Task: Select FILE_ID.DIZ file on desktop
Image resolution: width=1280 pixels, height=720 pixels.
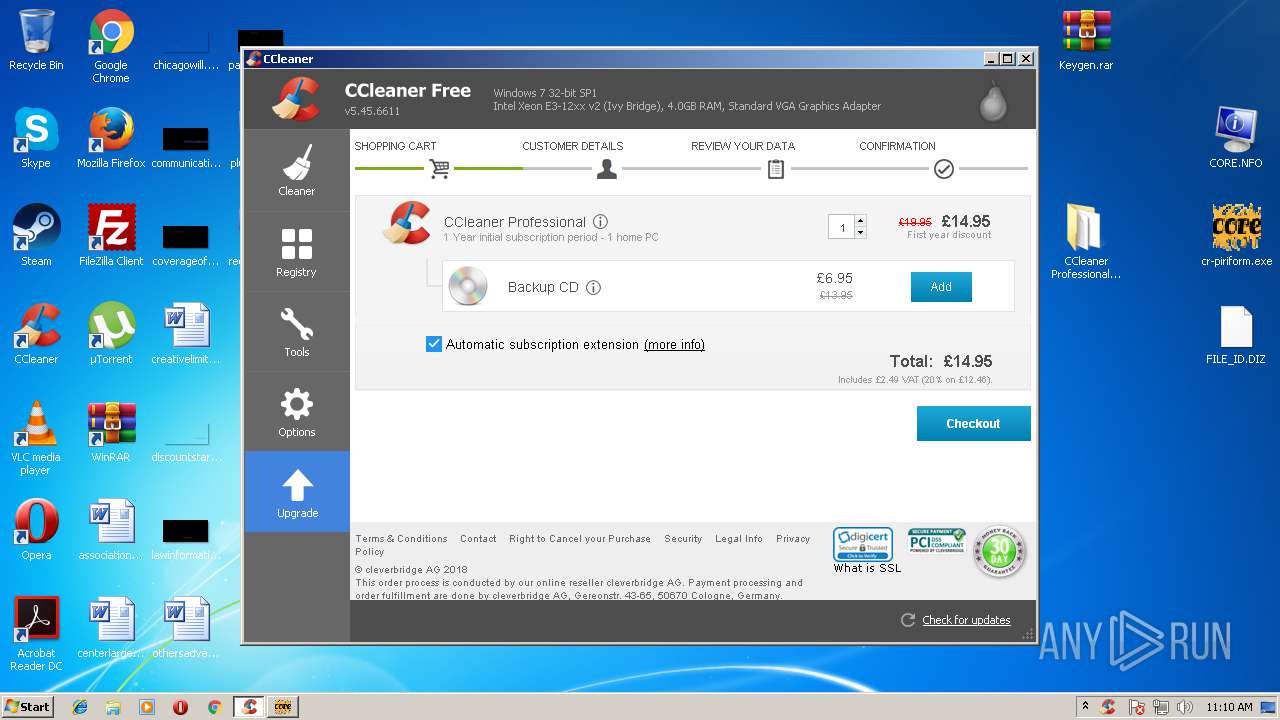Action: tap(1236, 334)
